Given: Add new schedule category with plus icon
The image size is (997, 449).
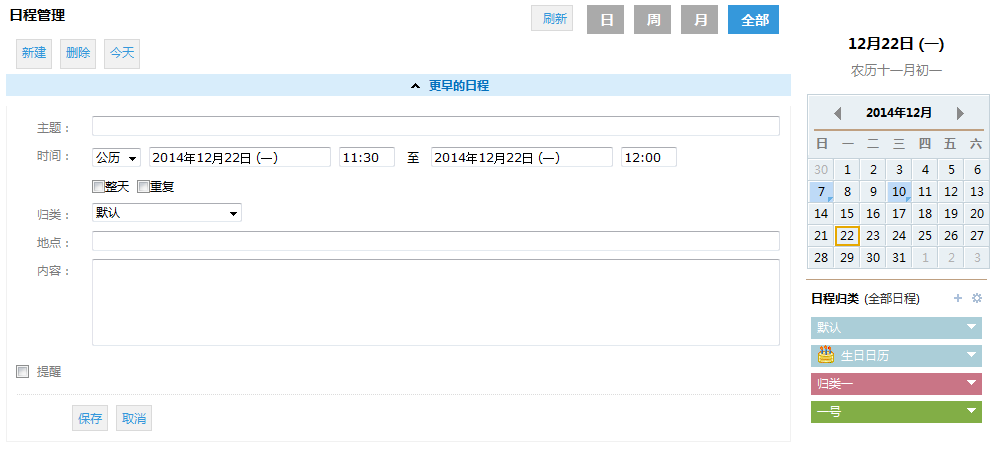Looking at the screenshot, I should click(x=958, y=298).
